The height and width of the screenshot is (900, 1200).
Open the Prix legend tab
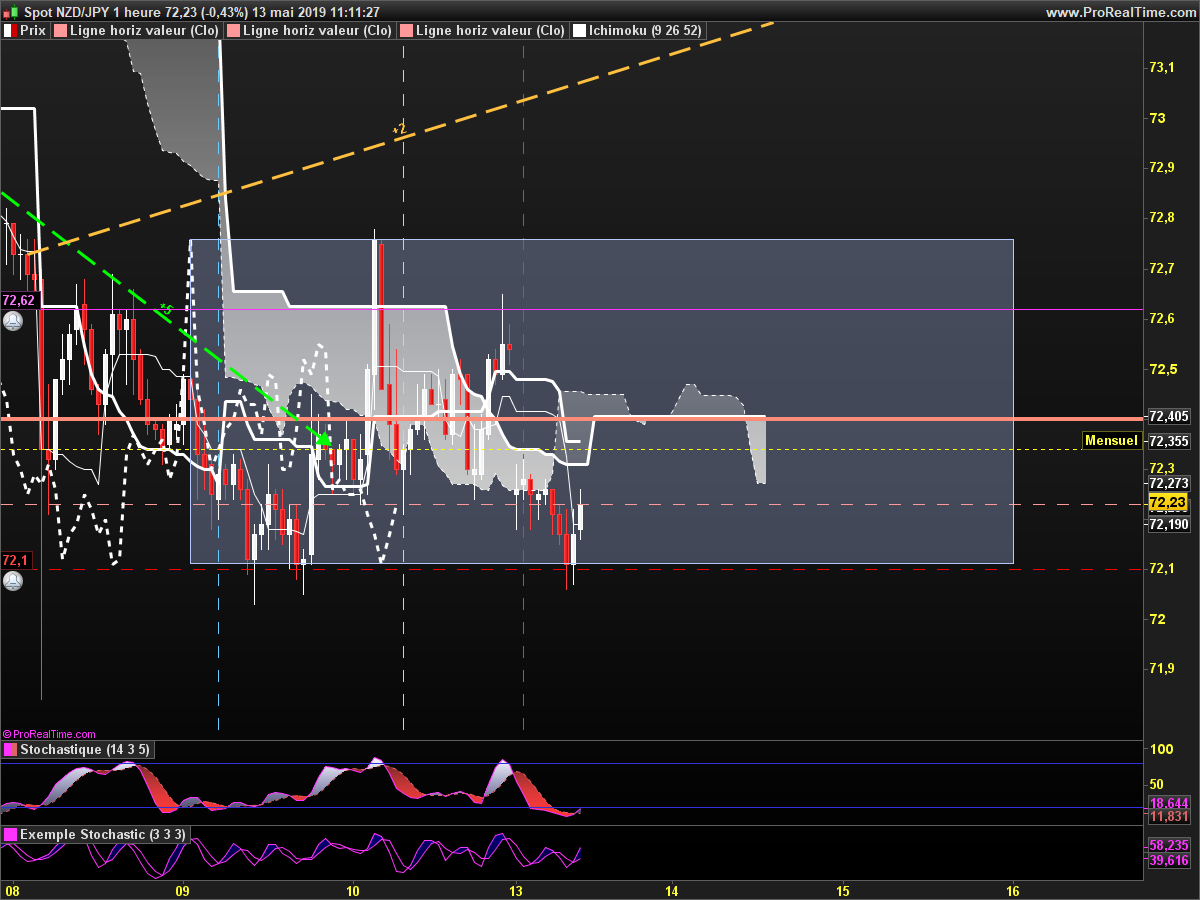point(25,31)
